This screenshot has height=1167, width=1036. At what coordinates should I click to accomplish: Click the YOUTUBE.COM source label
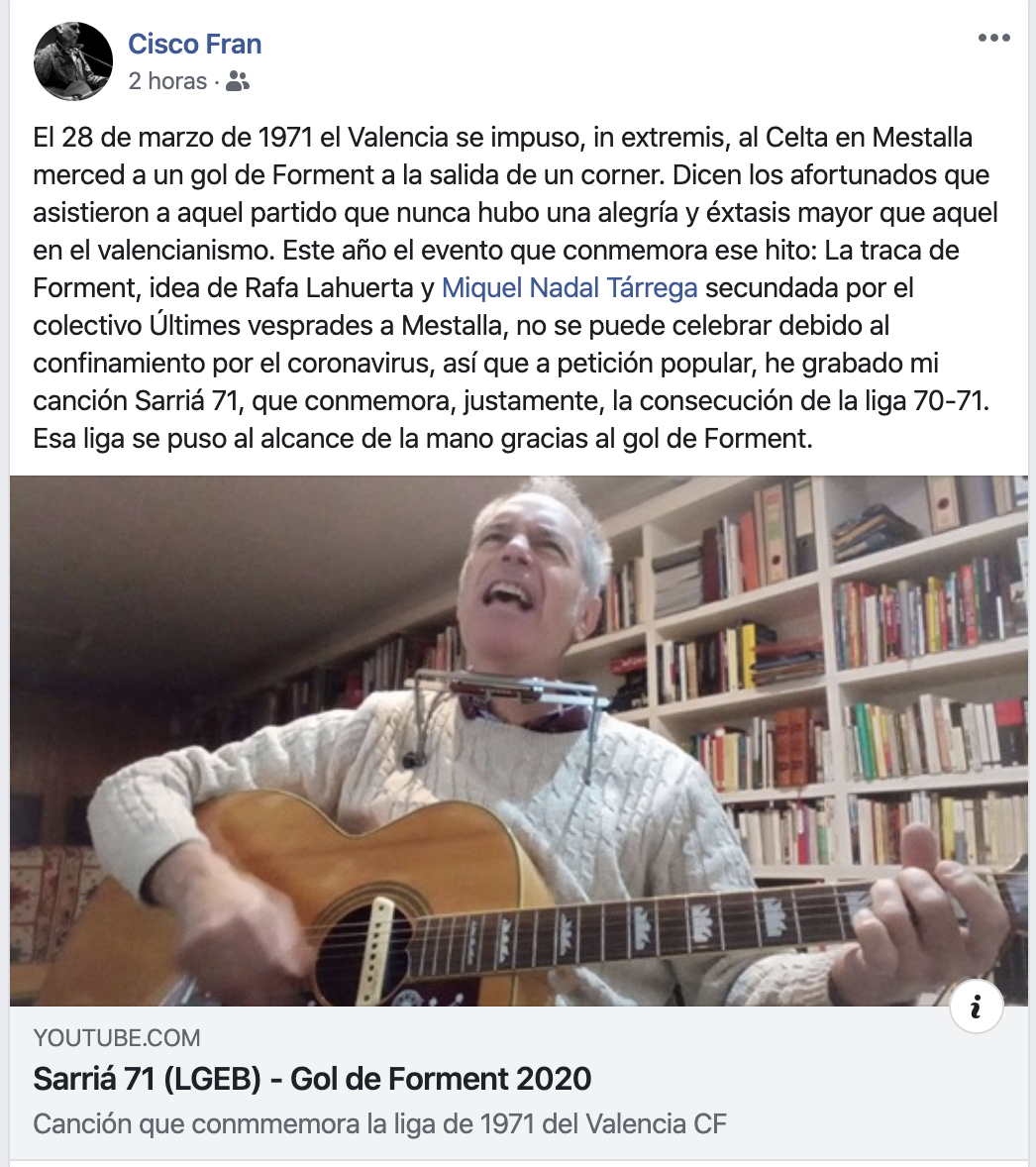click(x=117, y=1037)
